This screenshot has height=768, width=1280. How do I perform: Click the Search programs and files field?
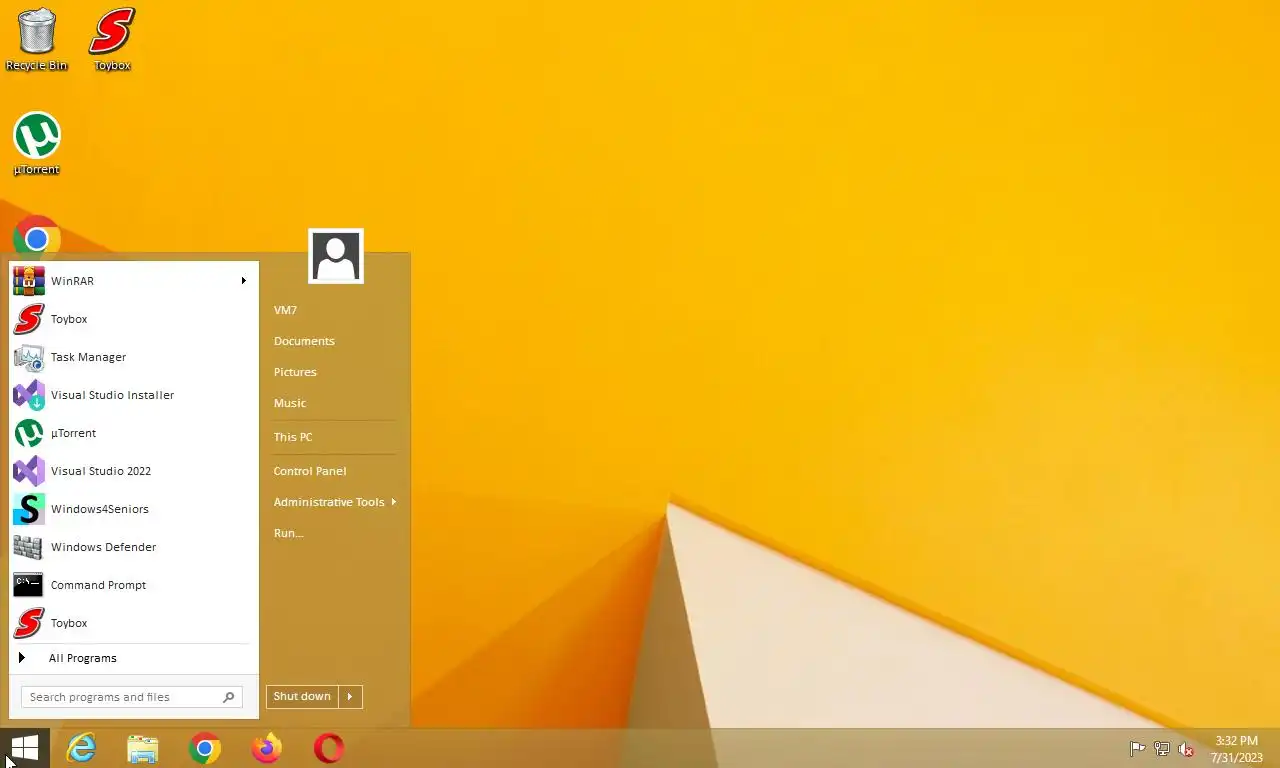(132, 697)
